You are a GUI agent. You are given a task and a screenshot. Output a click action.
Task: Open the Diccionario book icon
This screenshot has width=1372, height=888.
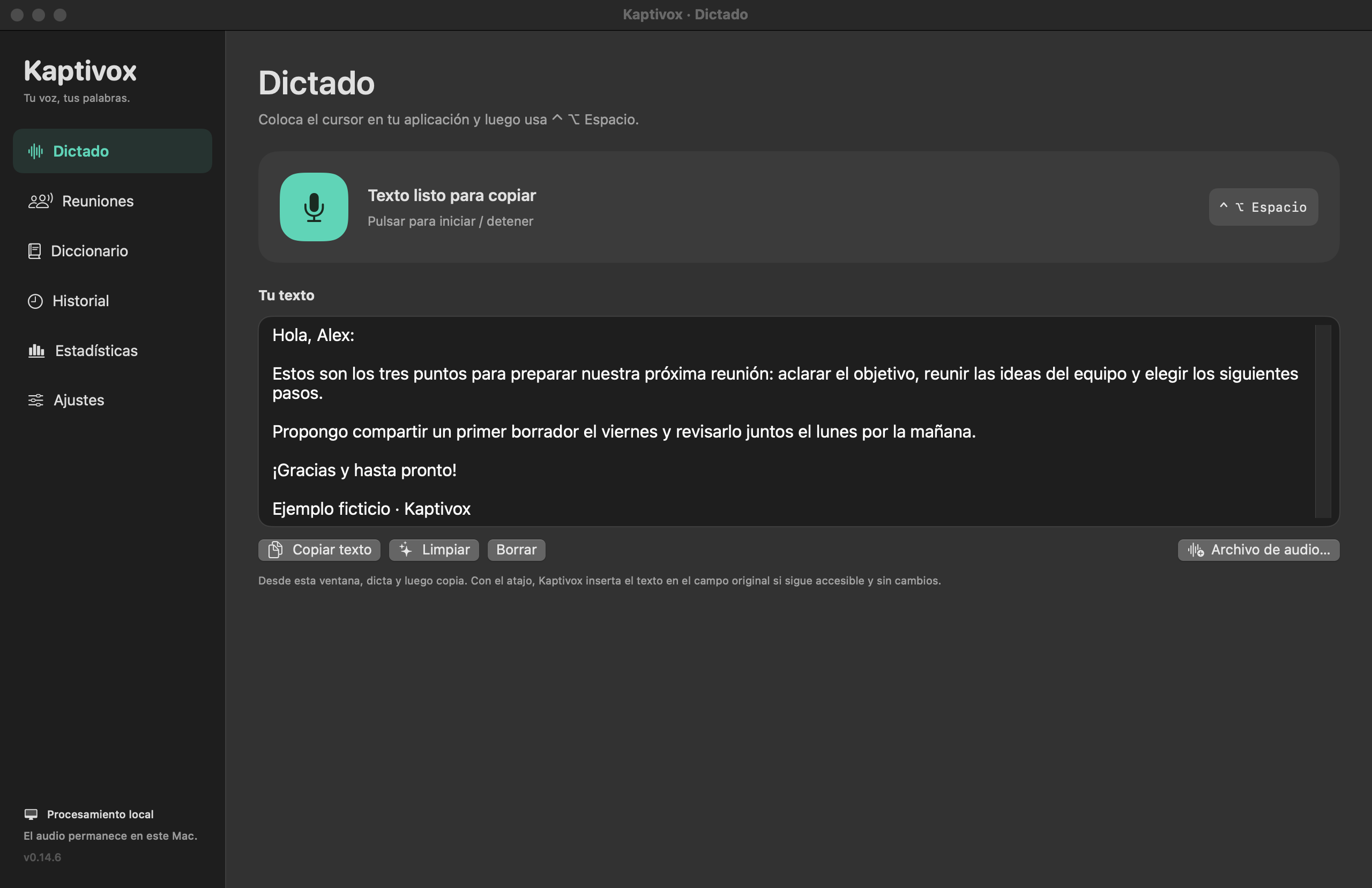[x=35, y=251]
